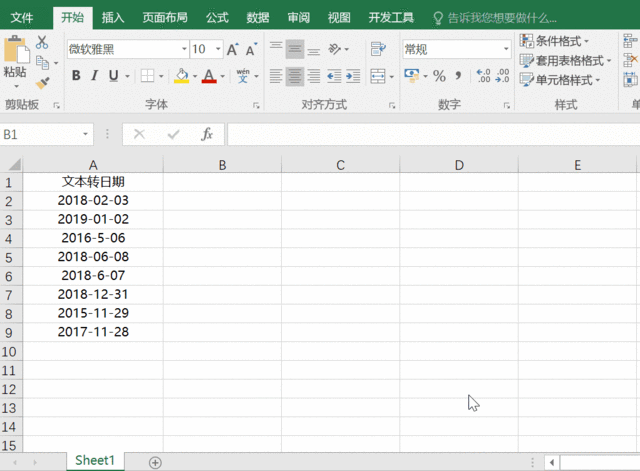Open the font size dropdown
The height and width of the screenshot is (471, 640).
point(218,49)
